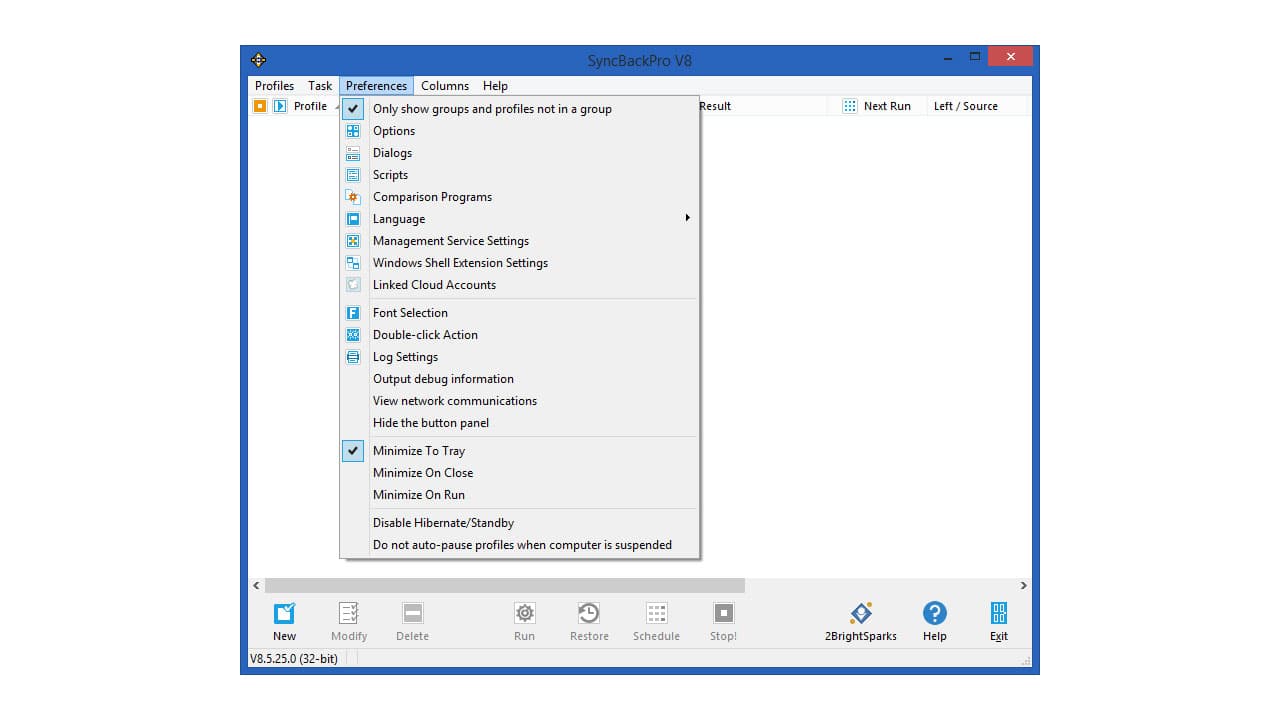Enable Minimize On Close
Image resolution: width=1280 pixels, height=720 pixels.
[x=423, y=473]
